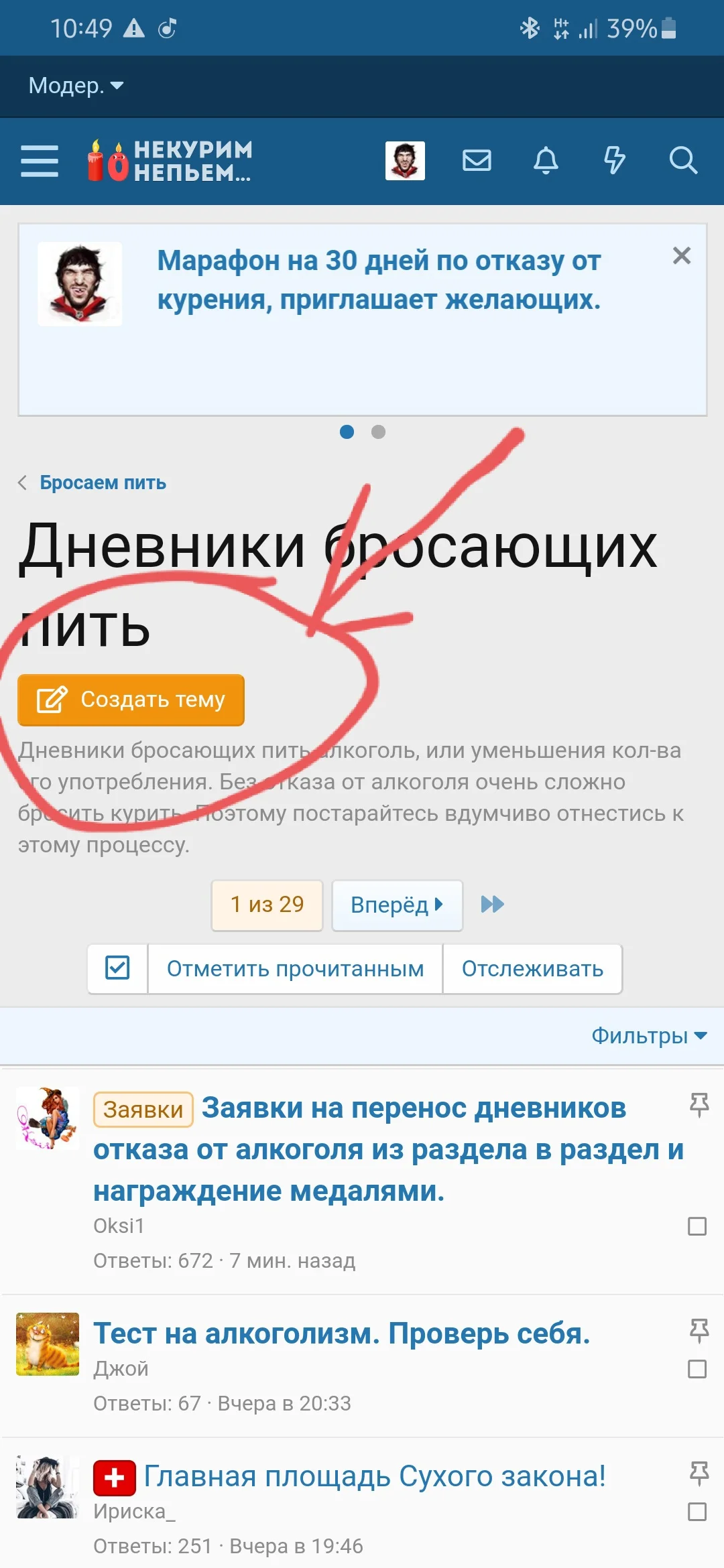Select the second banner carousel dot
The image size is (724, 1568).
coord(378,432)
